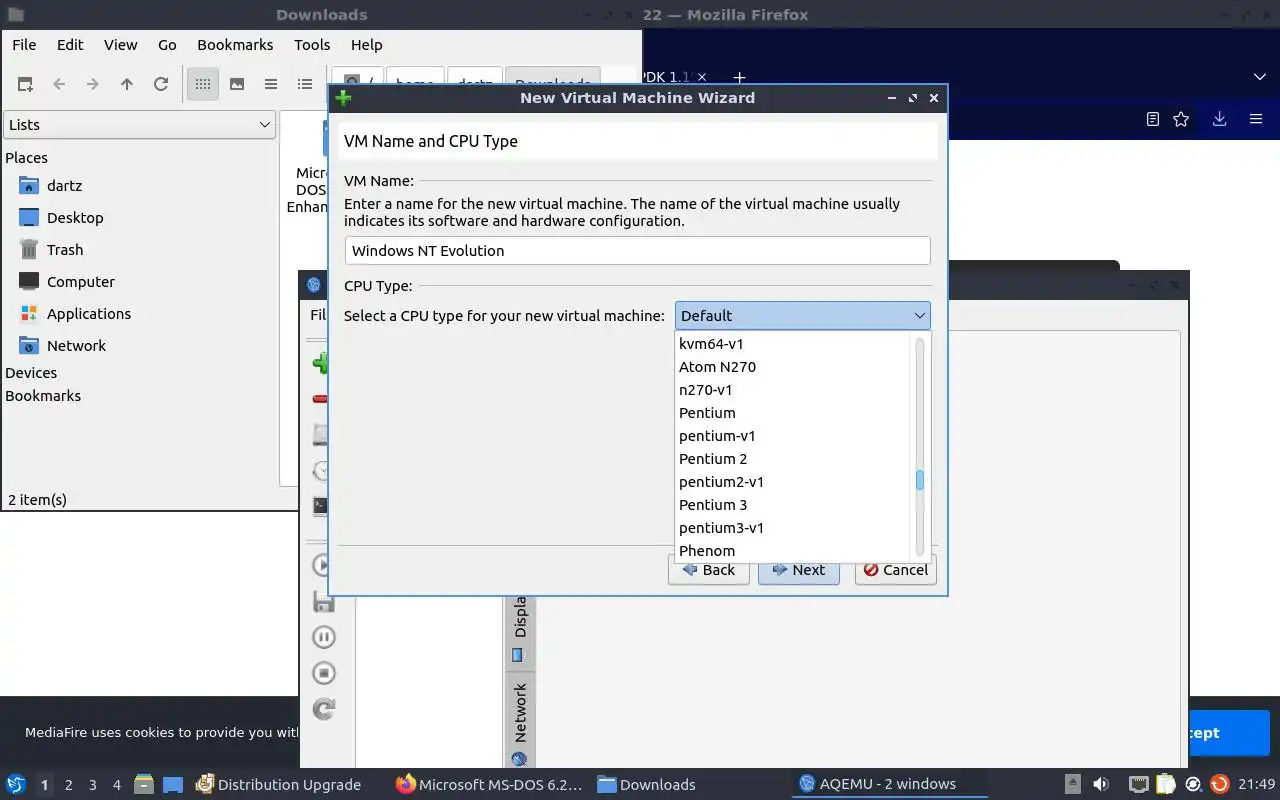The image size is (1280, 800).
Task: Open Firefox reader view icon
Action: pyautogui.click(x=1153, y=119)
